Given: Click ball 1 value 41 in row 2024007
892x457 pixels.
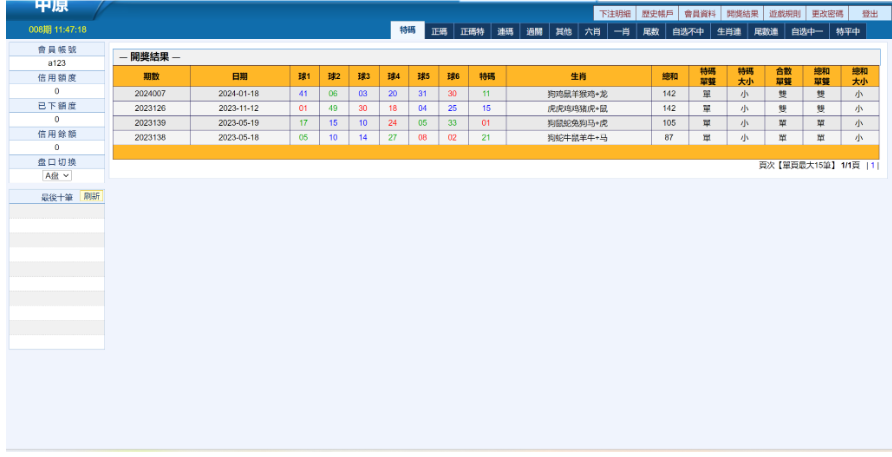Looking at the screenshot, I should (303, 94).
